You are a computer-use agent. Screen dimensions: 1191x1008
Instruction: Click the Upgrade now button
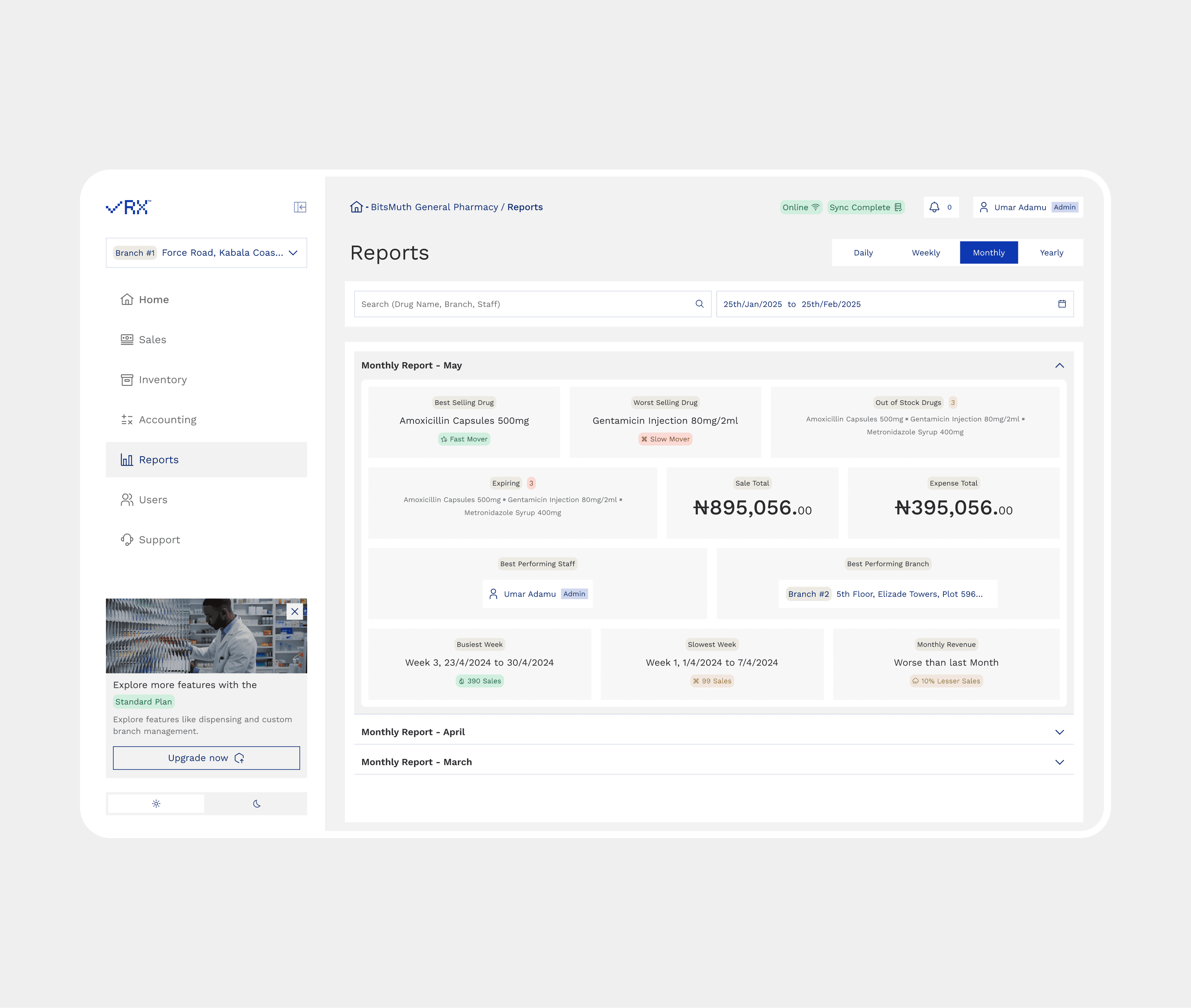[x=206, y=758]
